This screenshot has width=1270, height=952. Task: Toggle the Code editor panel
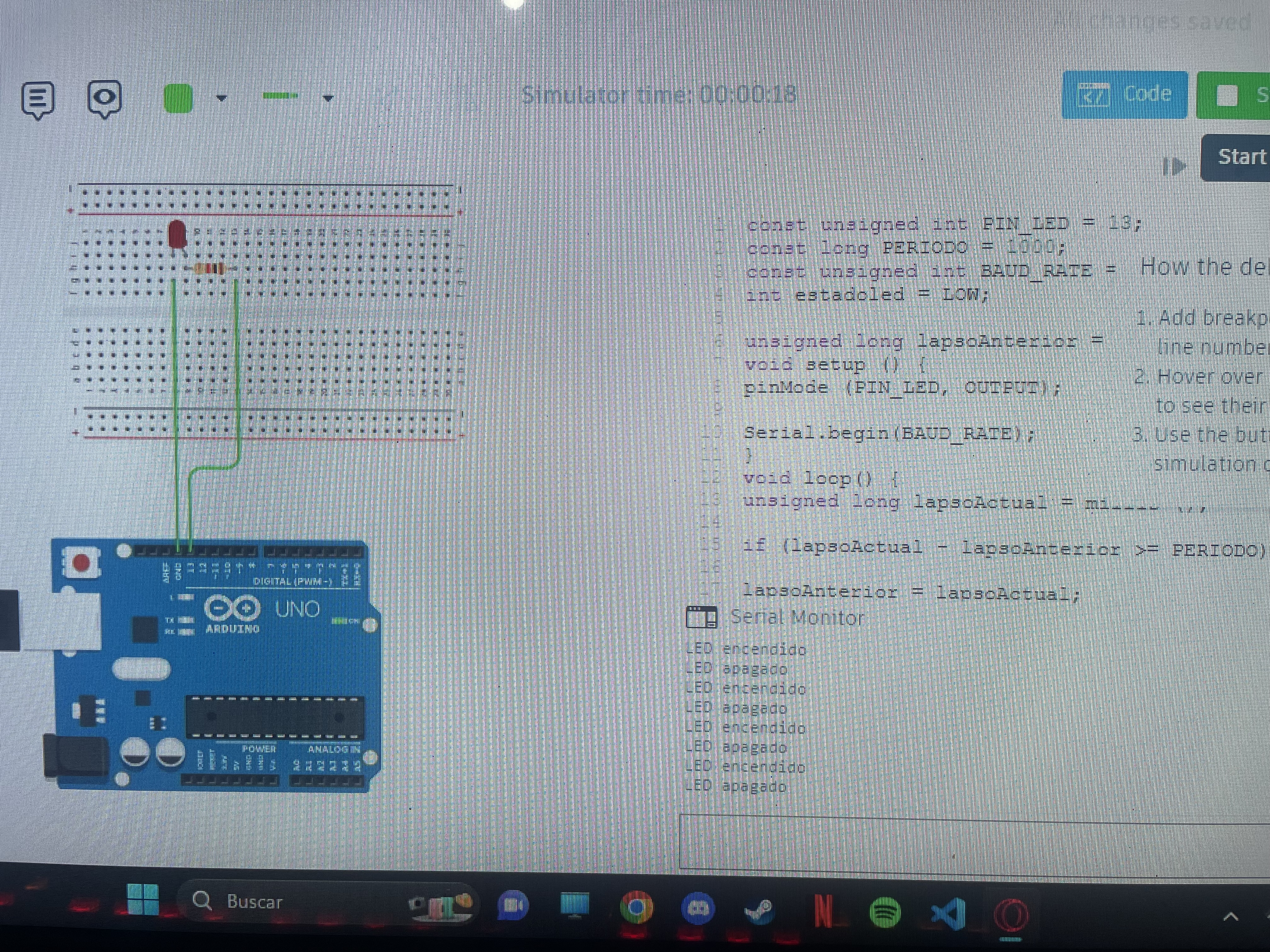[1124, 95]
